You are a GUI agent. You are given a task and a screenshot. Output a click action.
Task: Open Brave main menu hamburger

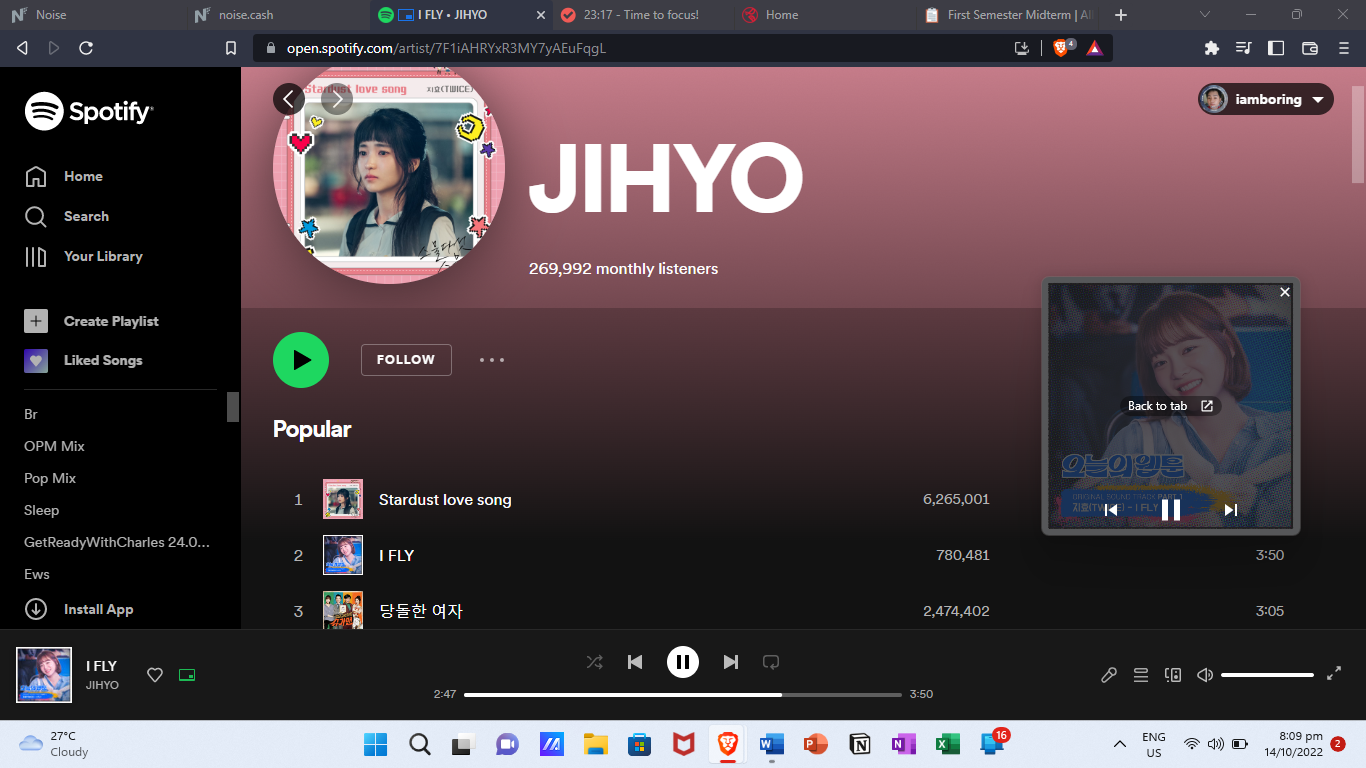(1343, 48)
